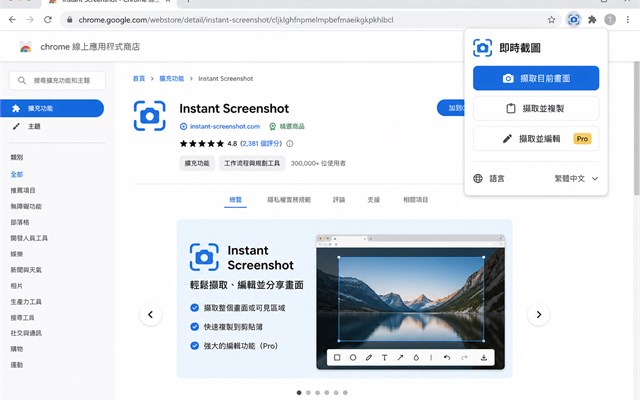Click the Chrome web store rainbow logo
The height and width of the screenshot is (400, 640).
[x=25, y=47]
